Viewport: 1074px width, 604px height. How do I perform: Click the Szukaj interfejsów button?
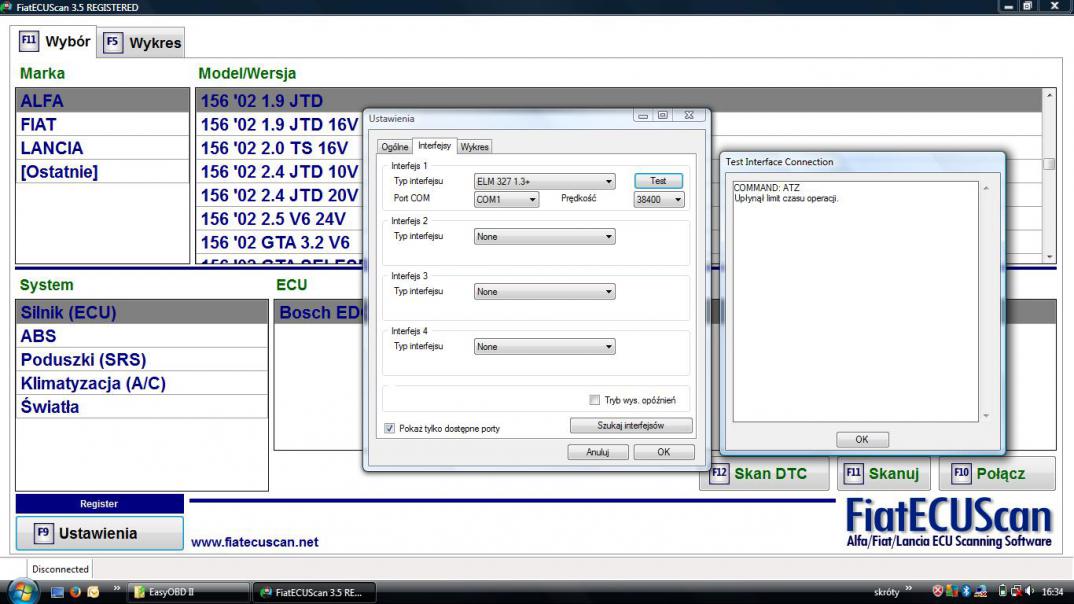click(x=631, y=426)
